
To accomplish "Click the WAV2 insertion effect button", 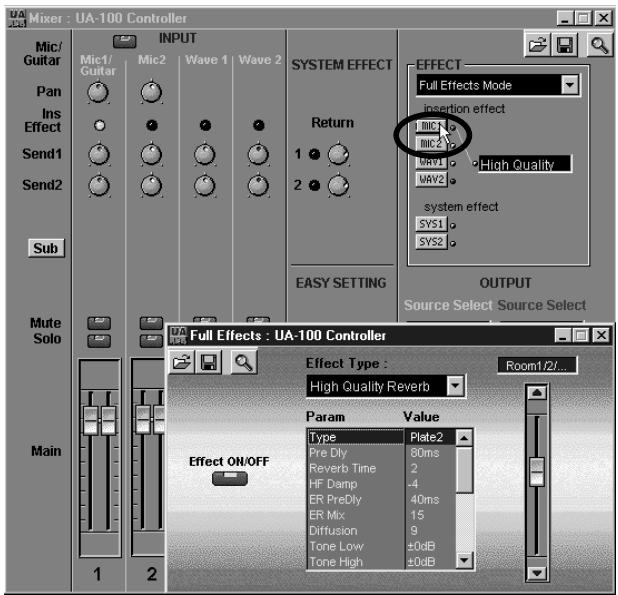I will point(431,180).
